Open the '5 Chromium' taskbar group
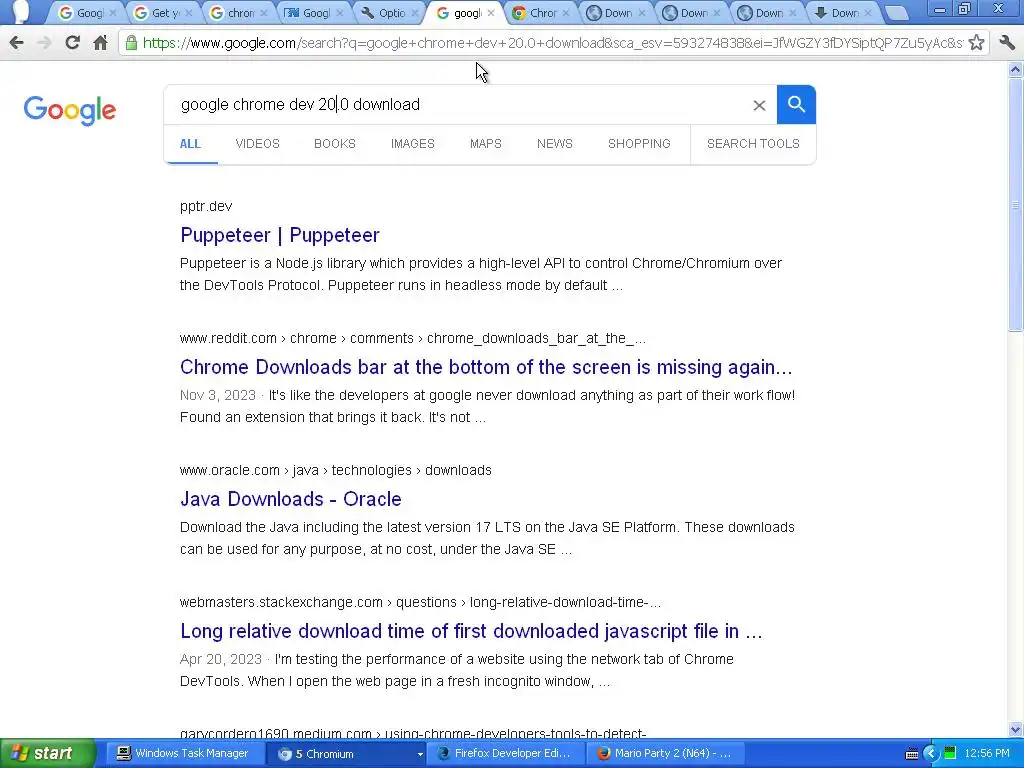The image size is (1024, 768). (x=346, y=754)
